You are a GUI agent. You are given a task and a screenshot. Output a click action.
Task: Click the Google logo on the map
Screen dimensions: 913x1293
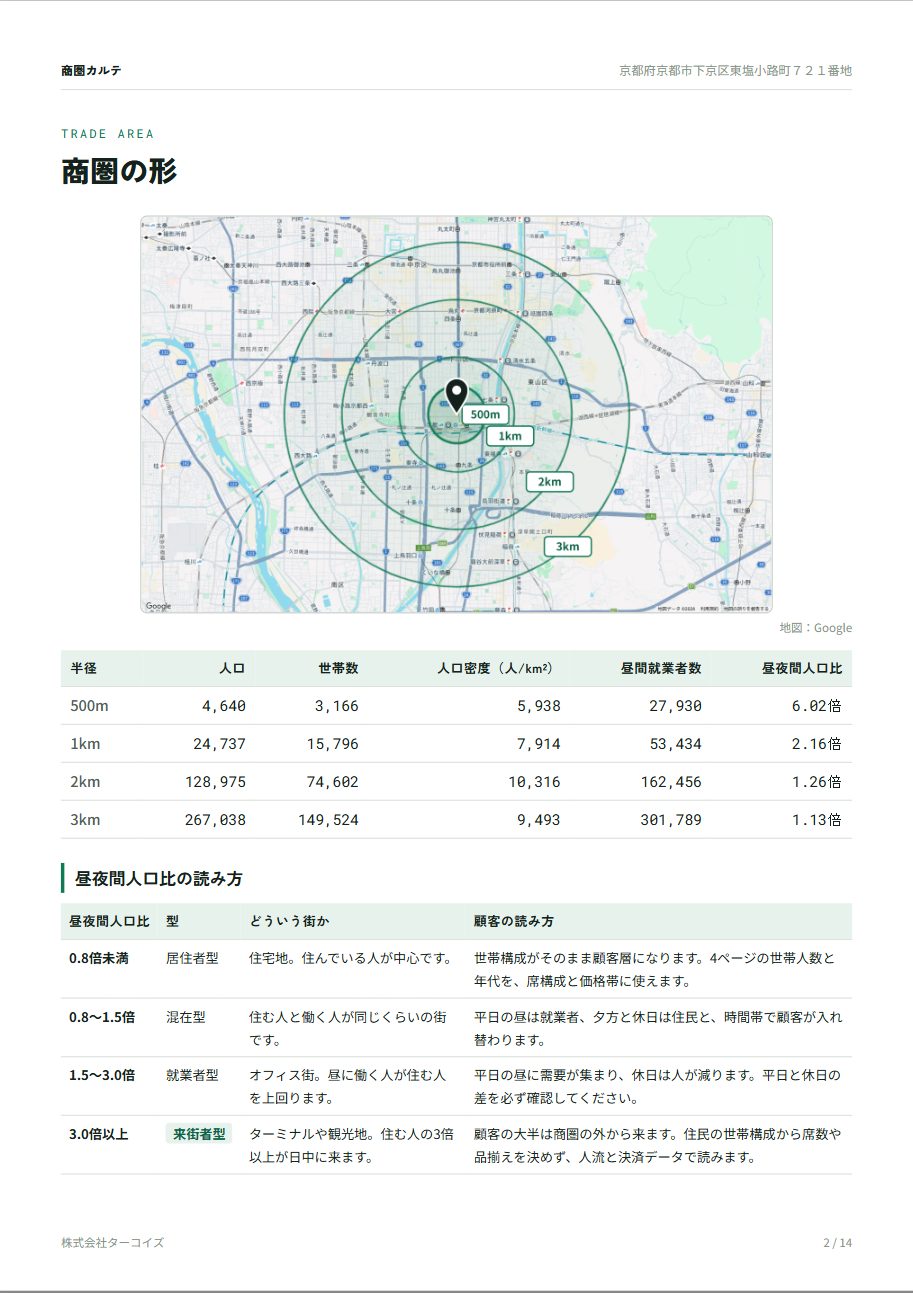(158, 606)
